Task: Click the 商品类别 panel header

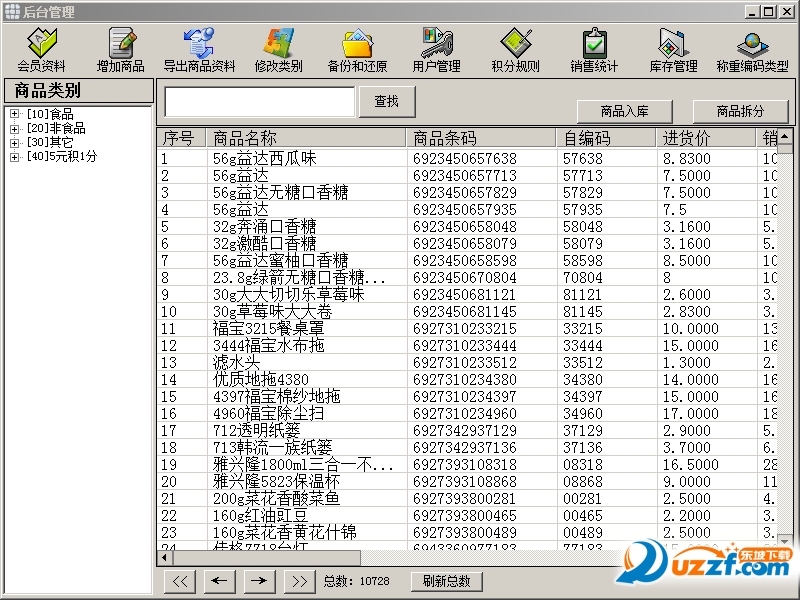Action: click(79, 91)
